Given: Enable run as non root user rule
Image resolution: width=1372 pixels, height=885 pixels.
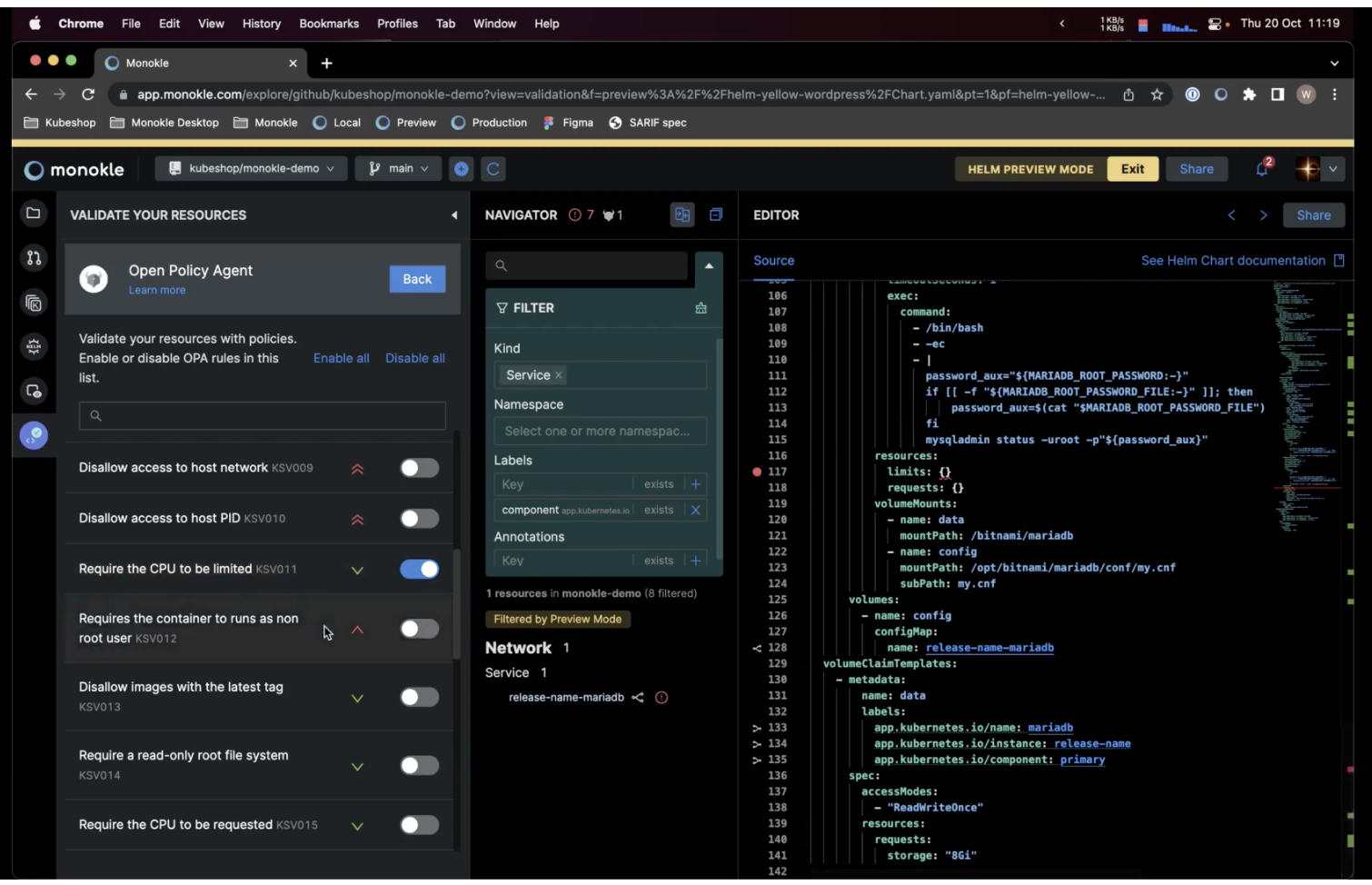Looking at the screenshot, I should coord(420,629).
